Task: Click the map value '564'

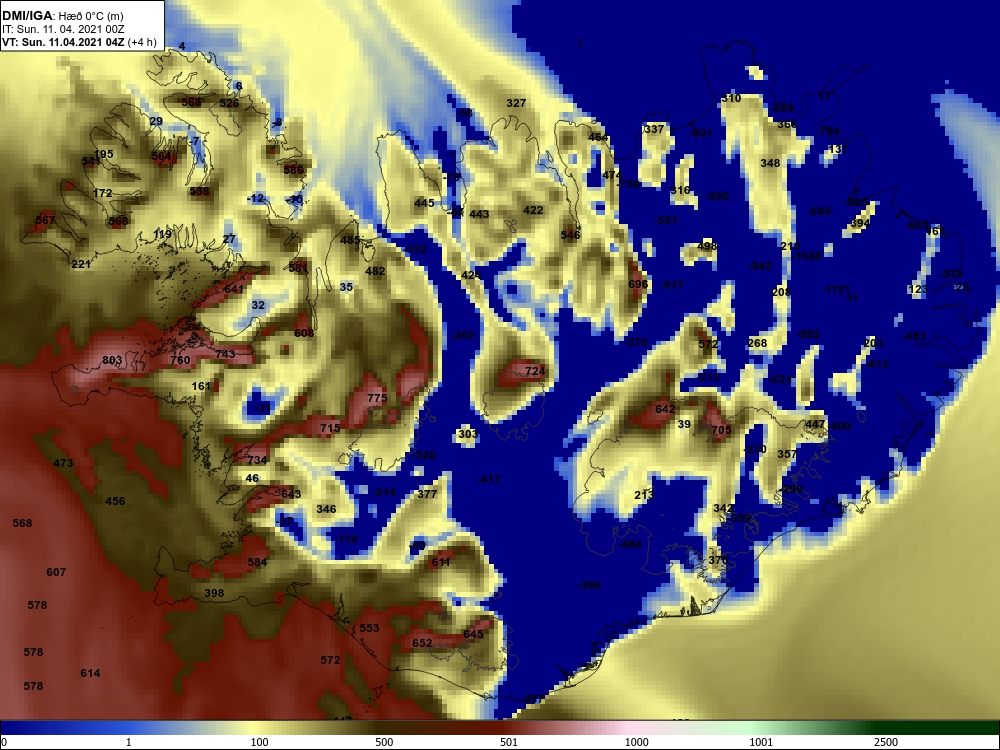Action: click(161, 156)
